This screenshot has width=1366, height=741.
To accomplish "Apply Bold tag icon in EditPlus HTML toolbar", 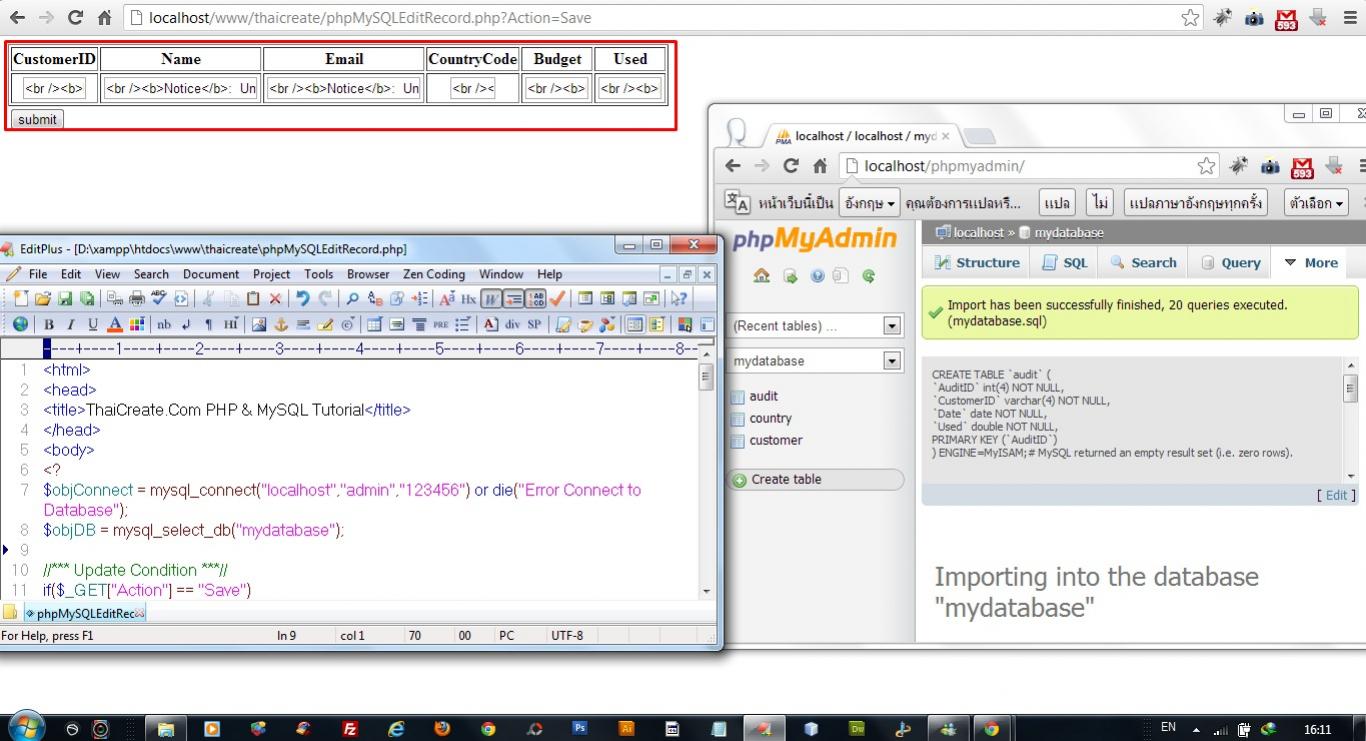I will click(x=49, y=324).
